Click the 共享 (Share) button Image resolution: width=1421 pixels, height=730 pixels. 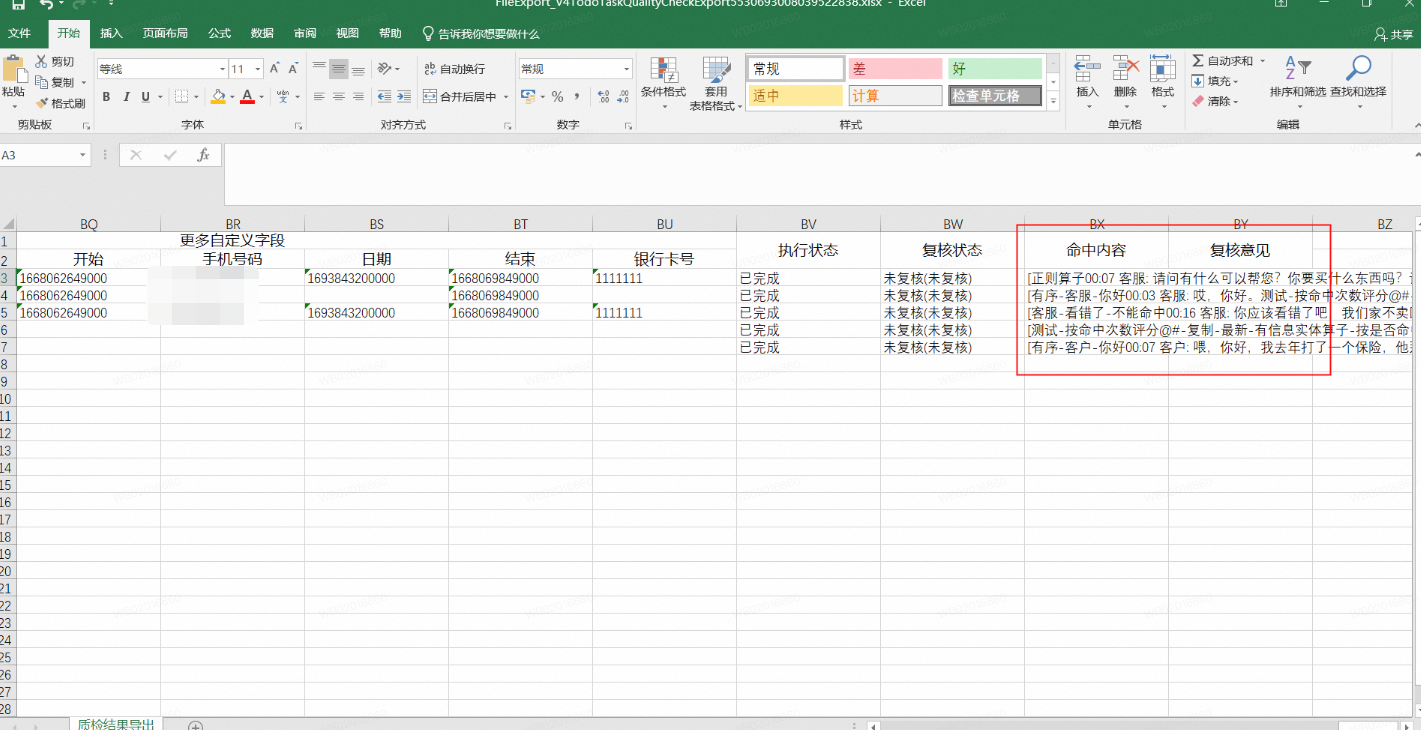[x=1393, y=34]
